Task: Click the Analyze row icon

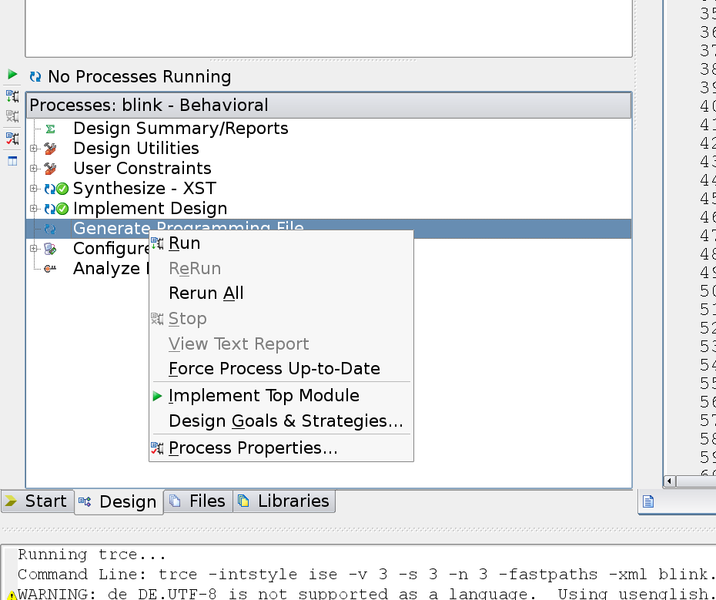Action: click(50, 268)
